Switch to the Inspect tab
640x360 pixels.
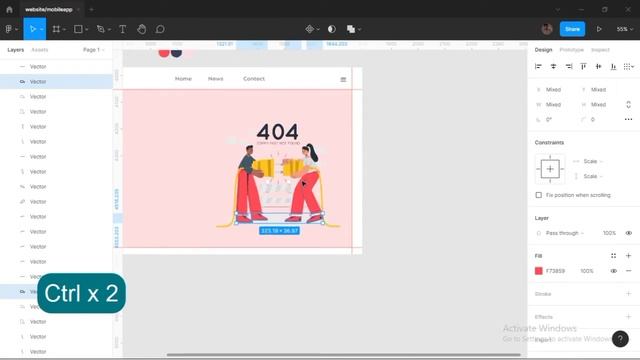(600, 49)
